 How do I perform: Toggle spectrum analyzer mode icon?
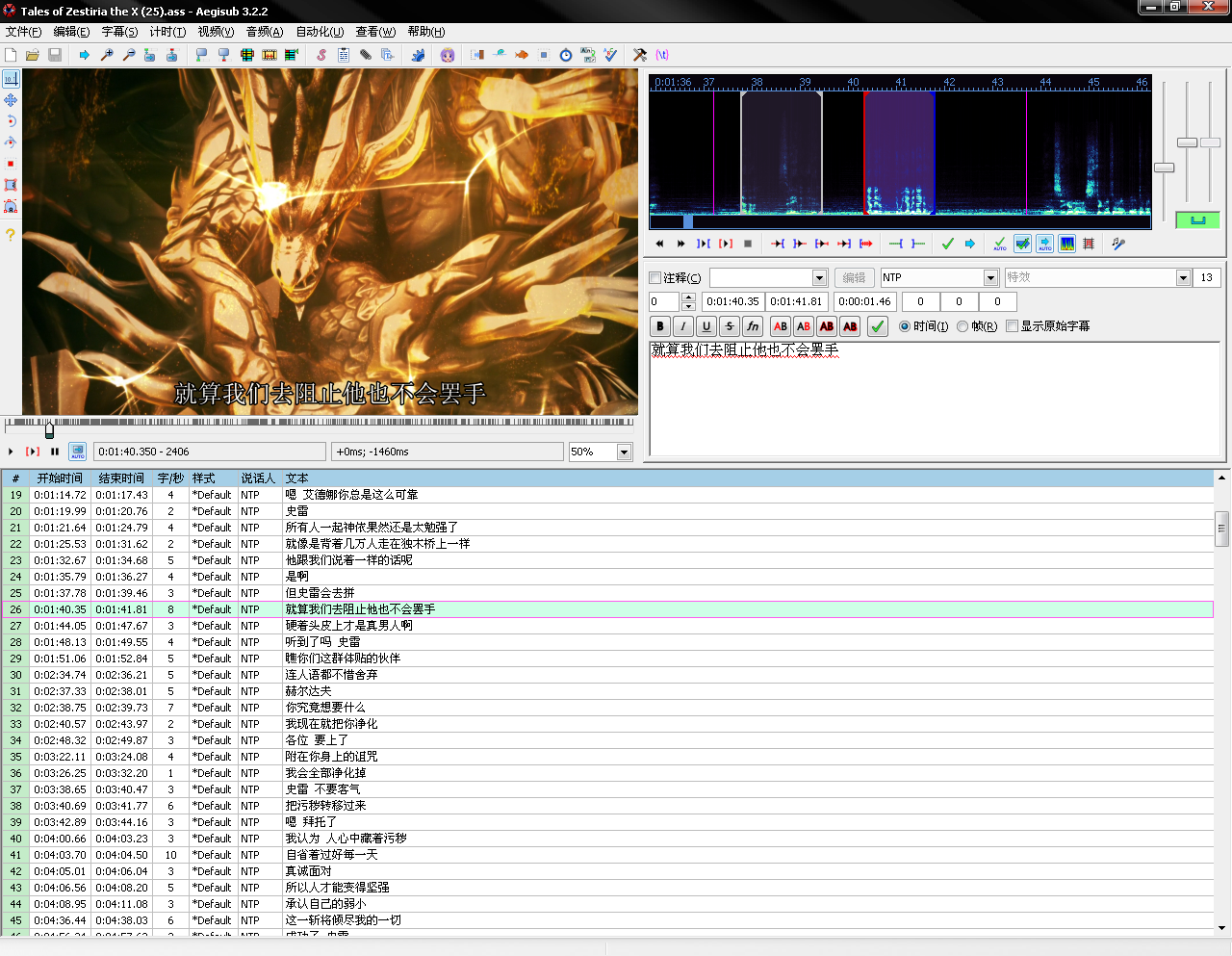[x=1067, y=244]
